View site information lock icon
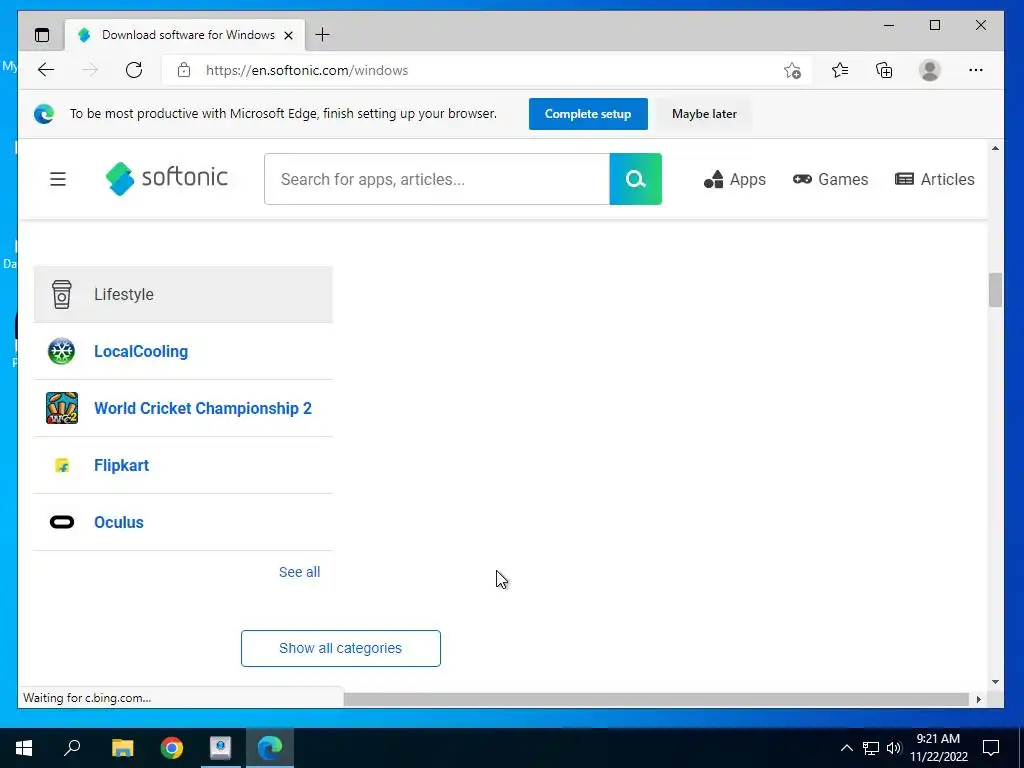Image resolution: width=1024 pixels, height=768 pixels. coord(184,70)
